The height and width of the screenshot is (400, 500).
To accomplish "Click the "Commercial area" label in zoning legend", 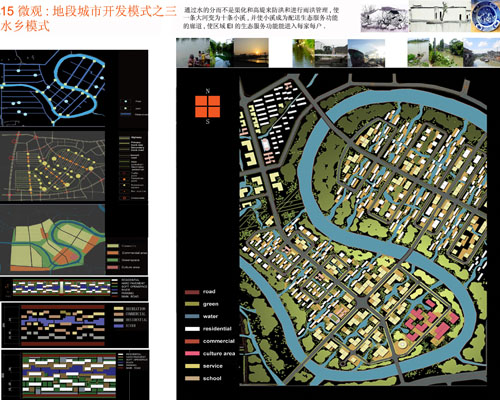I will point(134,253).
